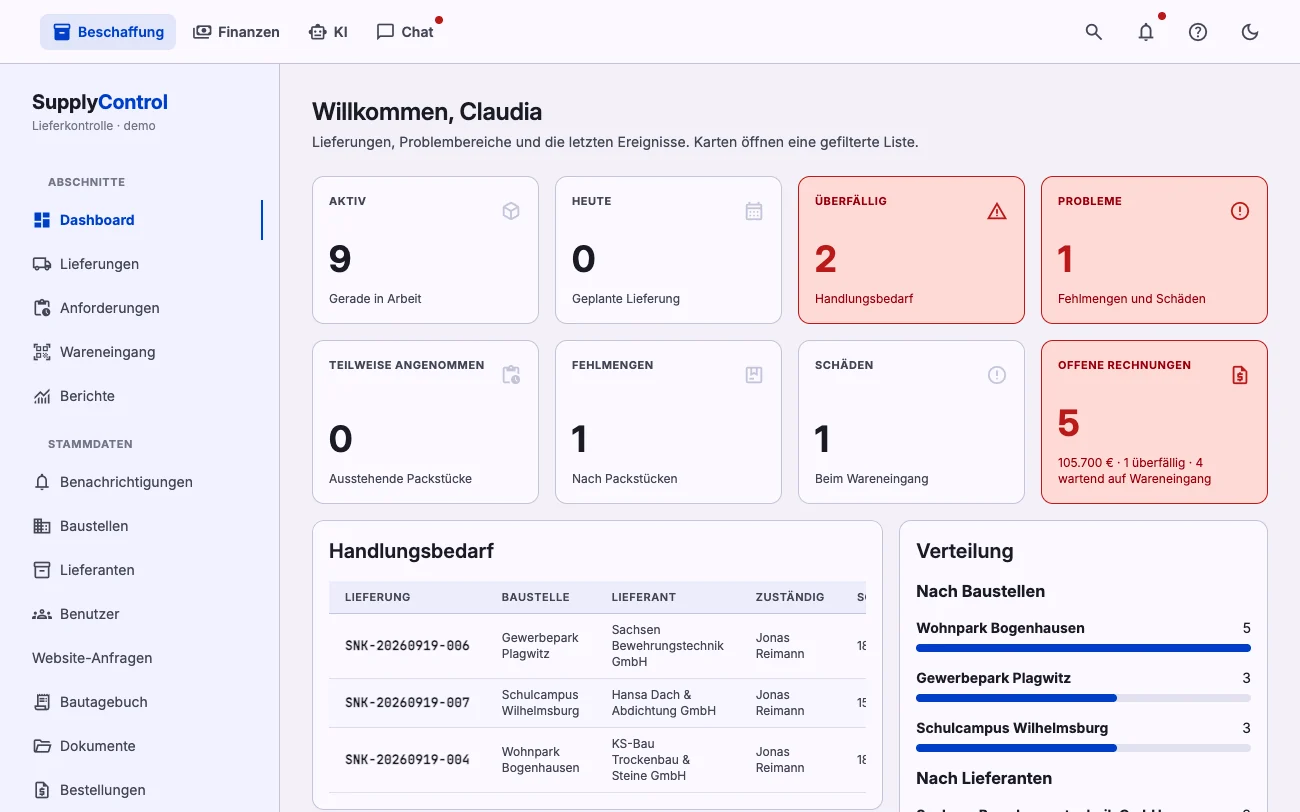Click the Zuständig column header
This screenshot has height=812, width=1300.
point(790,597)
